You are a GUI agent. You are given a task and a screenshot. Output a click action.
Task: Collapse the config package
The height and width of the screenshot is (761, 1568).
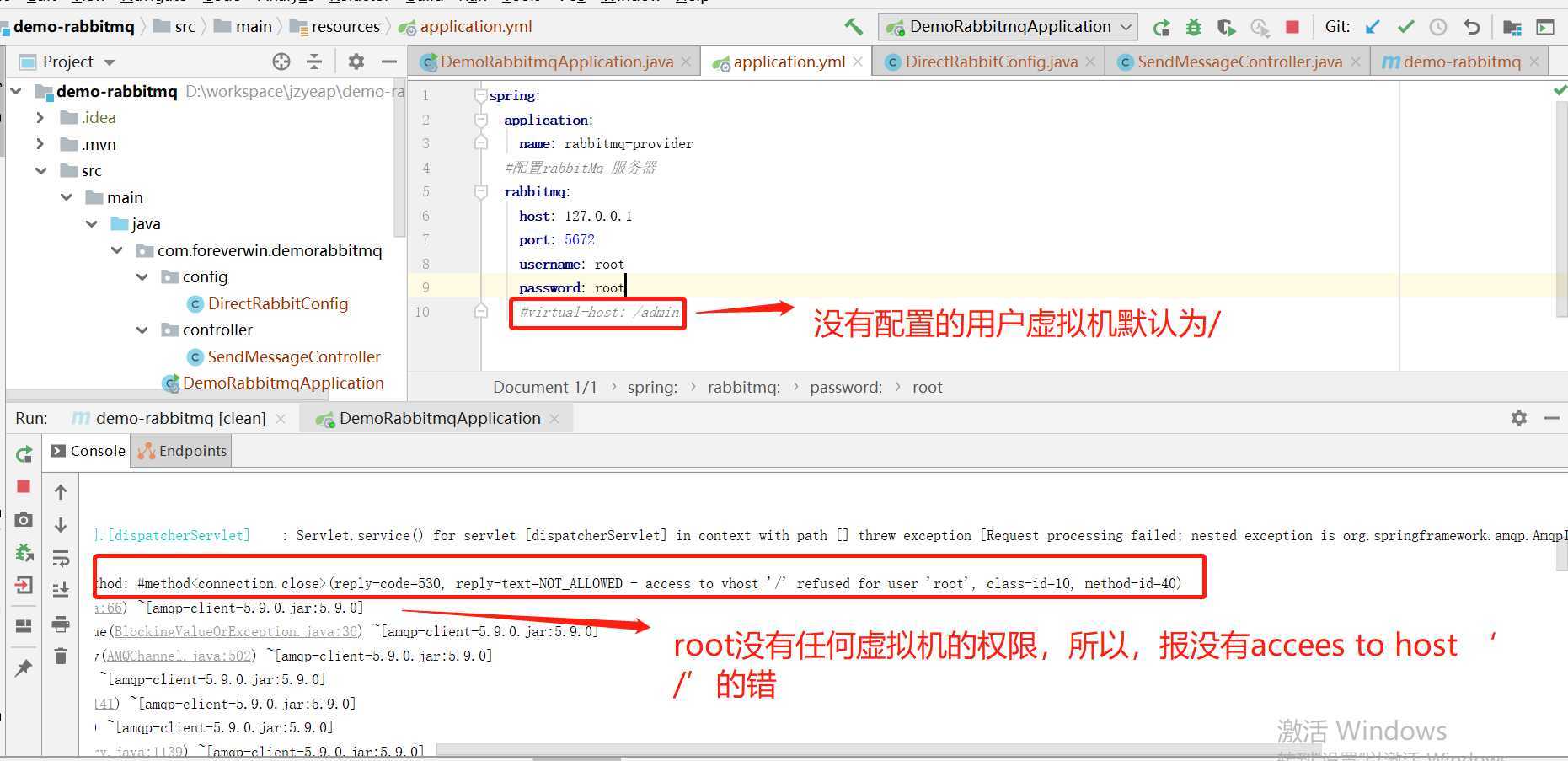click(142, 277)
